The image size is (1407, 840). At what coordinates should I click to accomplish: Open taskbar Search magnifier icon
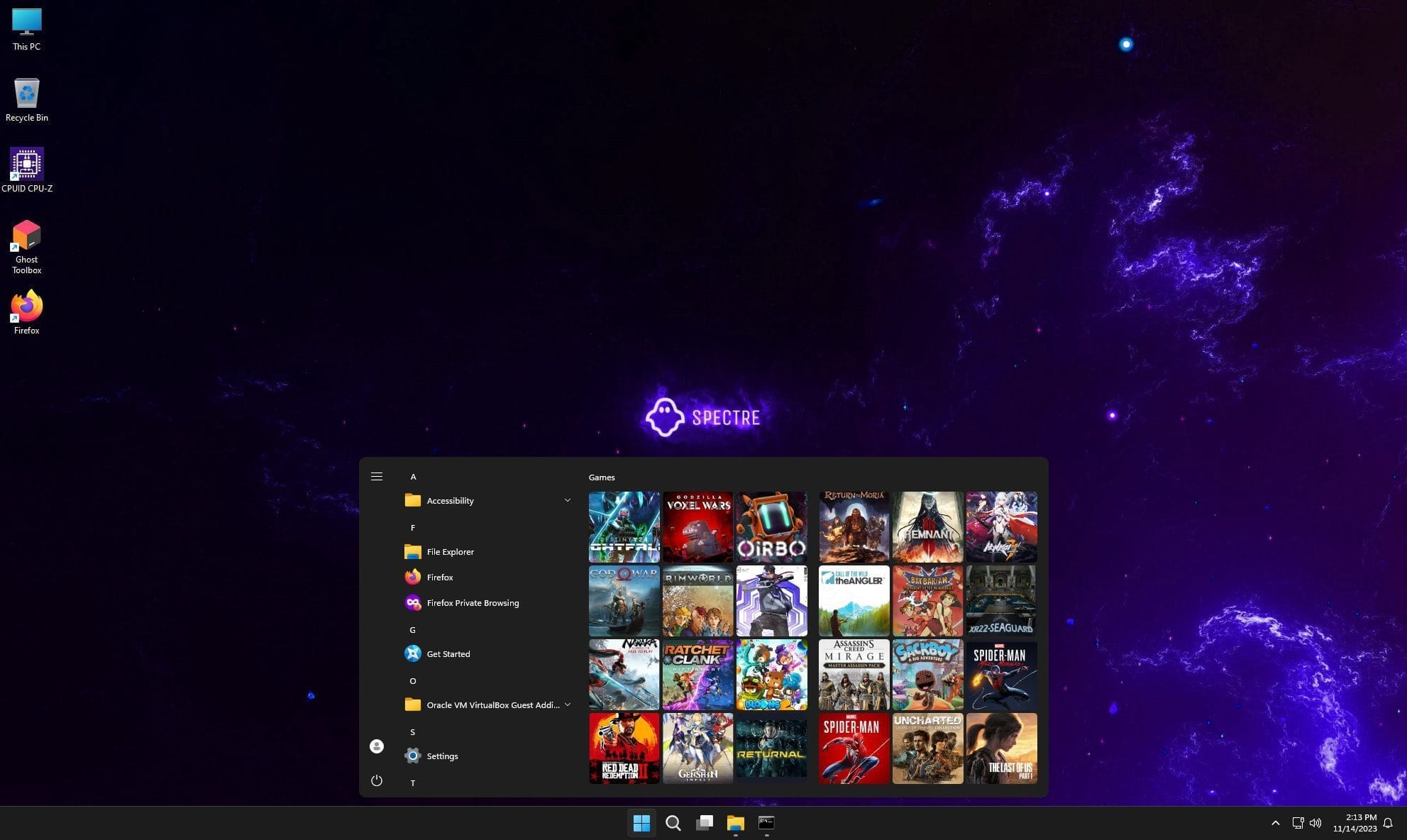pyautogui.click(x=673, y=823)
